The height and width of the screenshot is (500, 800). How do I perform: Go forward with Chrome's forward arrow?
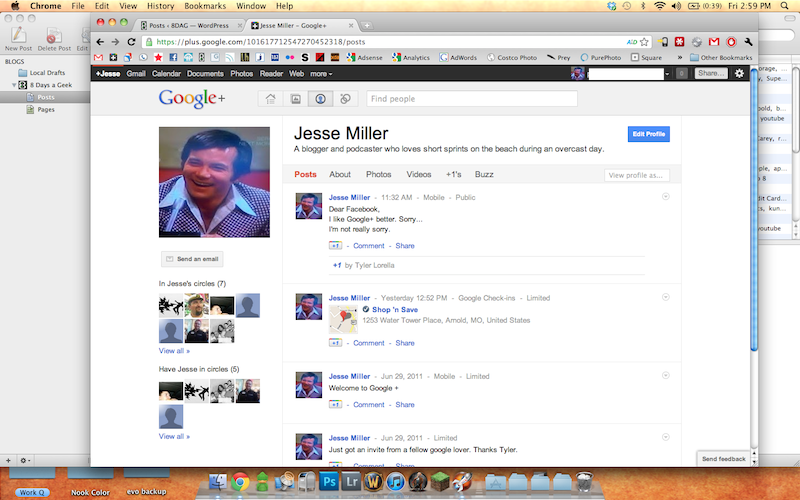(115, 42)
